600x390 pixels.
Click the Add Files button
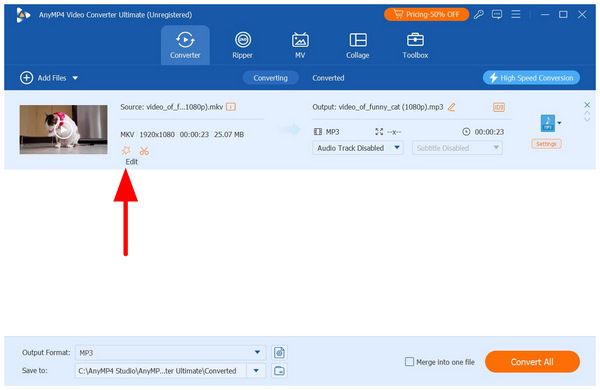[43, 78]
